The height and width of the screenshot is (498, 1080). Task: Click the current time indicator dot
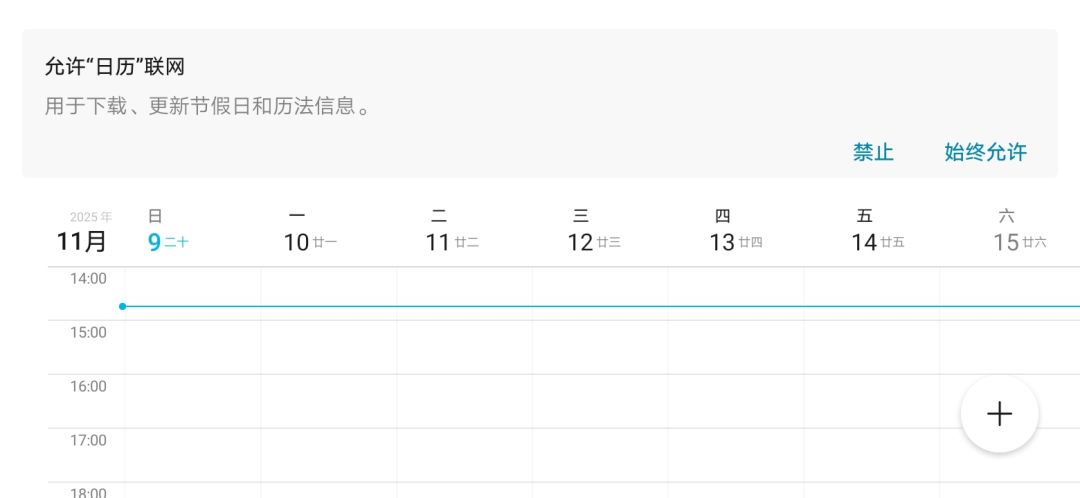point(122,306)
